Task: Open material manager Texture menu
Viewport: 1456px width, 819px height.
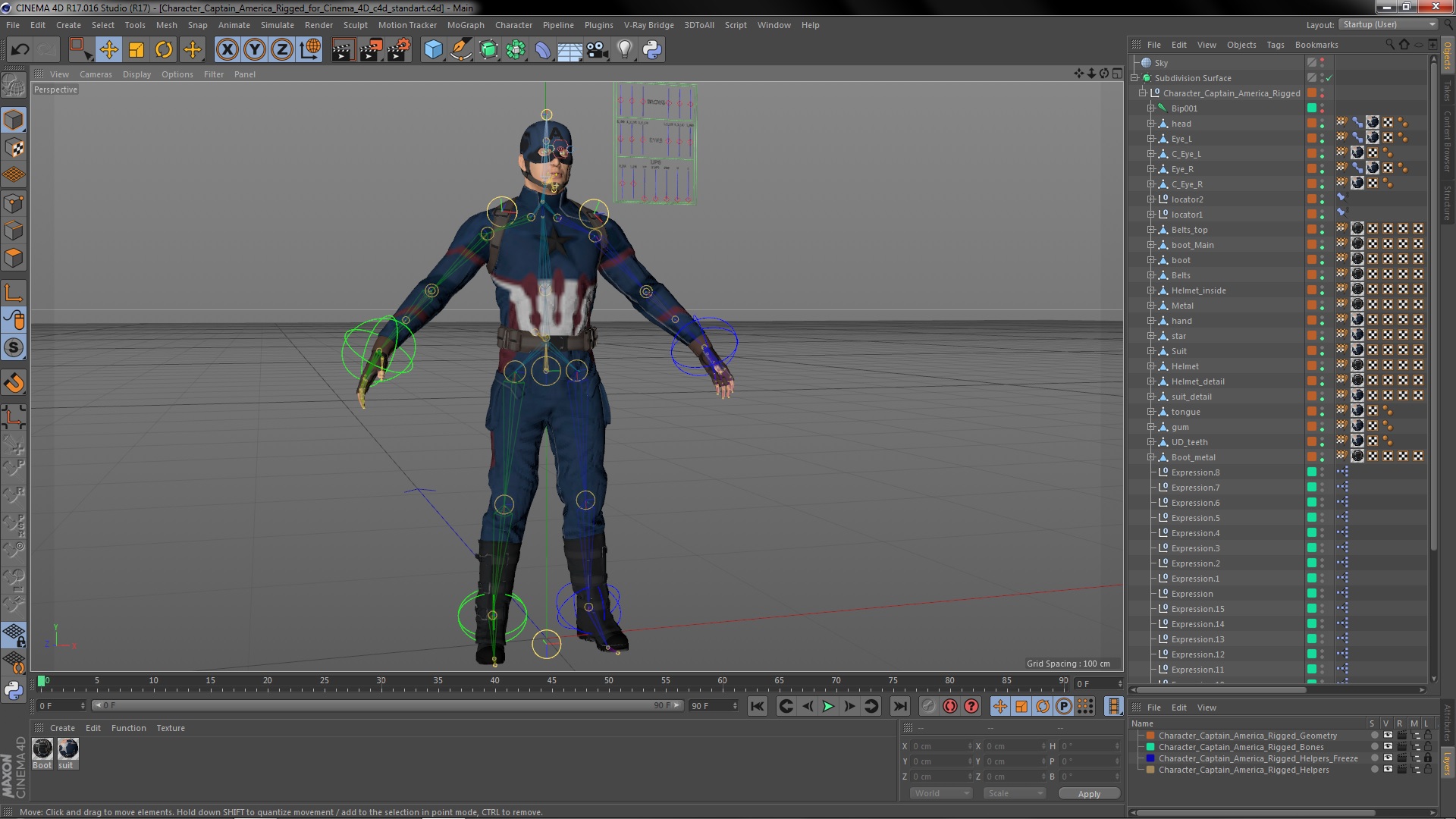Action: point(171,728)
